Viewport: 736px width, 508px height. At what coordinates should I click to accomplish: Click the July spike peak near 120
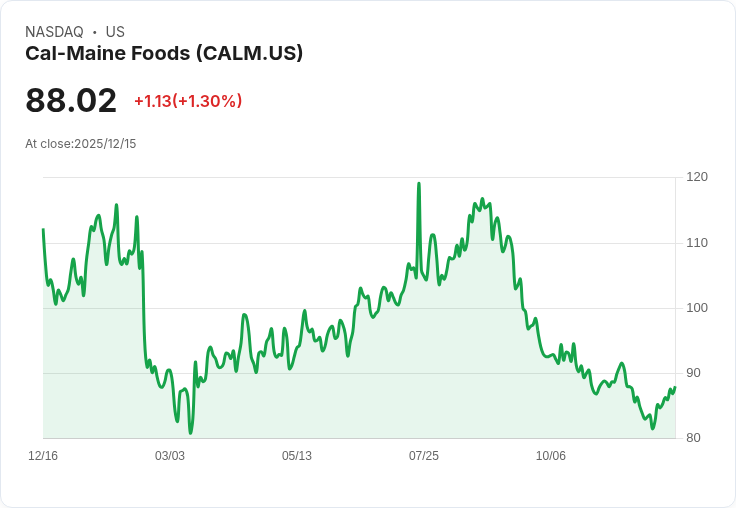click(419, 184)
